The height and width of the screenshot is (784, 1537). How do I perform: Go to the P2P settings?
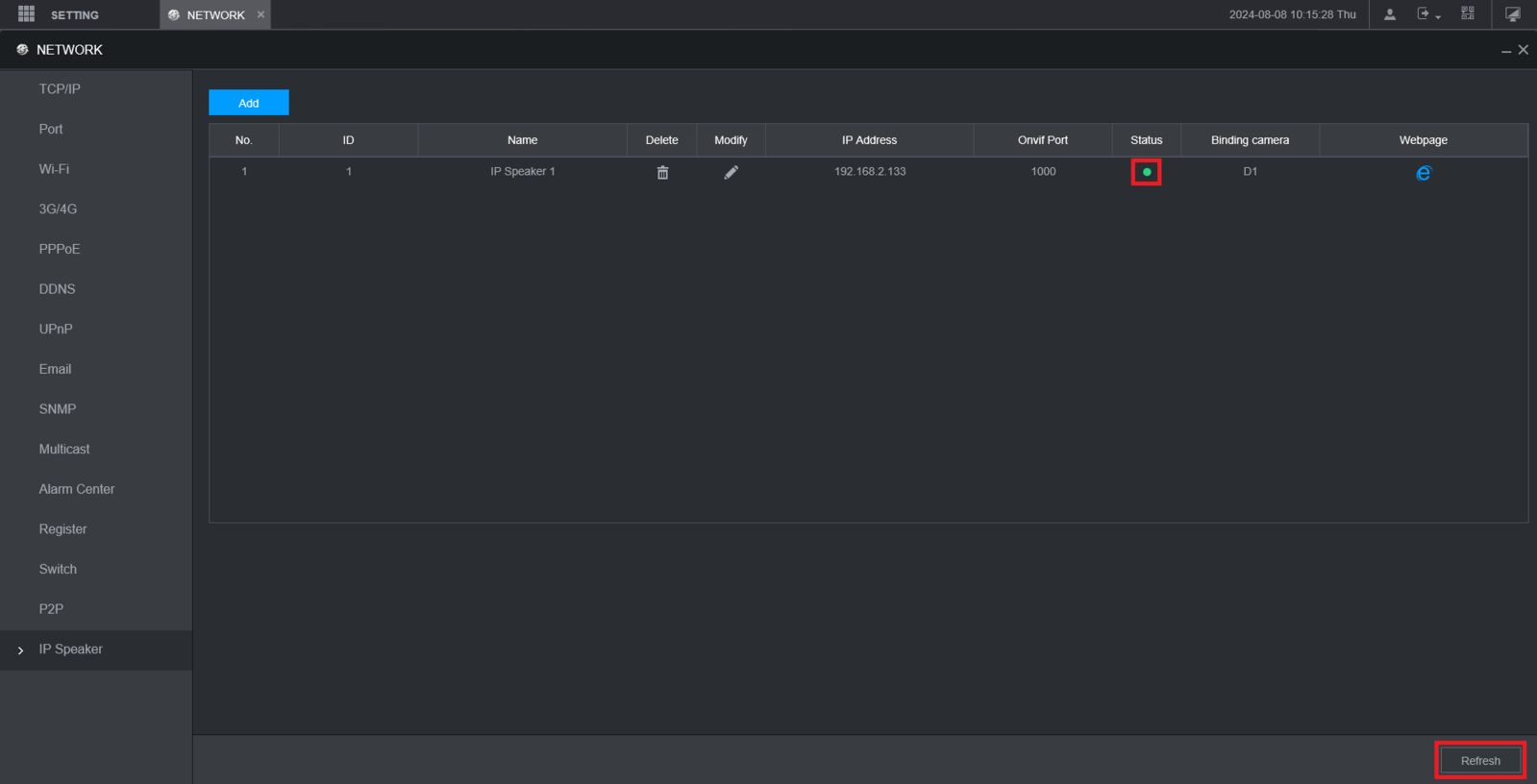tap(51, 609)
